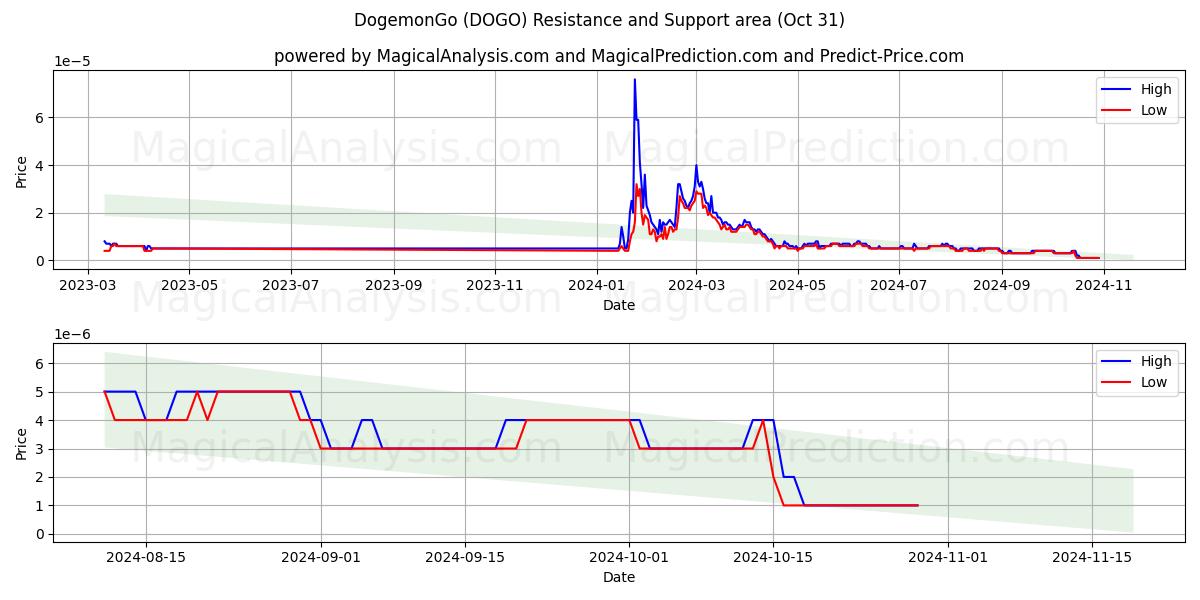Screen dimensions: 1200x600
Task: Click the 'Price' y-axis label of top chart
Action: click(x=22, y=169)
